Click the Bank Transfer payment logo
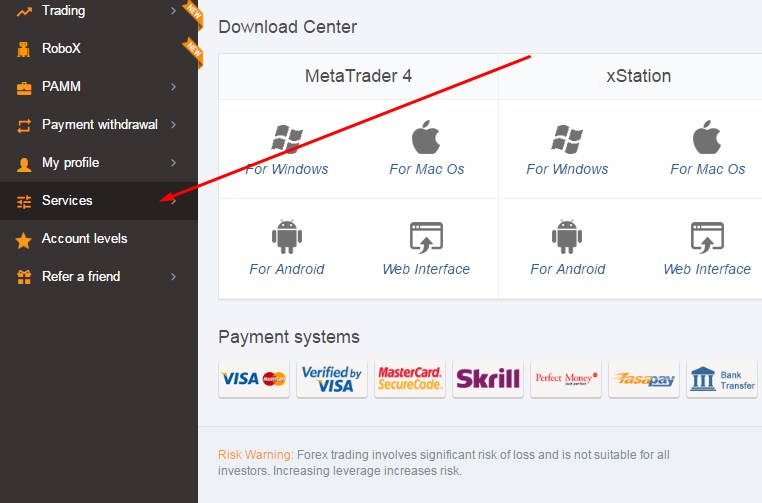This screenshot has width=762, height=503. pyautogui.click(x=722, y=379)
